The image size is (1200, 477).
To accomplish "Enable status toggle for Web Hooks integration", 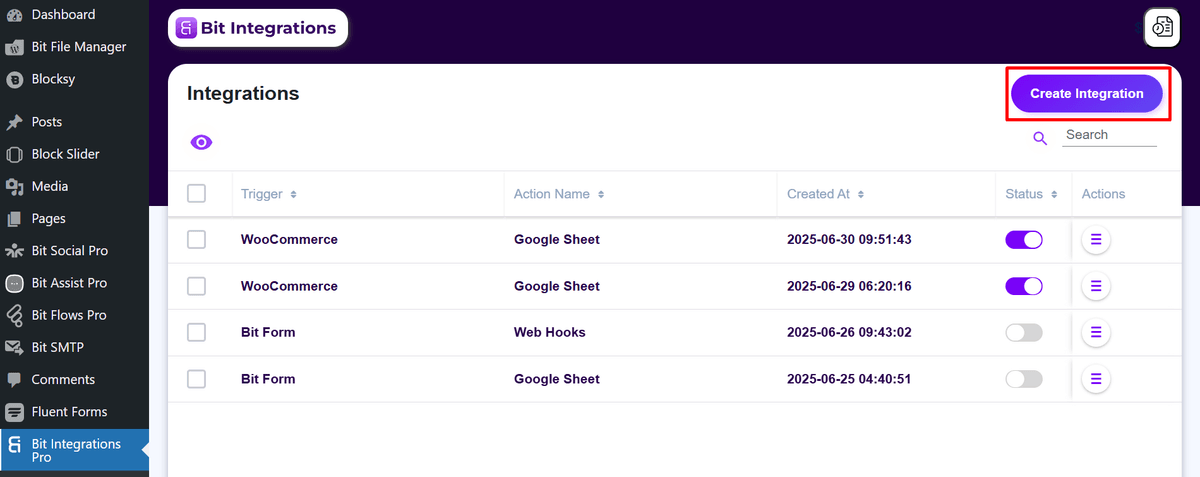I will (1024, 333).
